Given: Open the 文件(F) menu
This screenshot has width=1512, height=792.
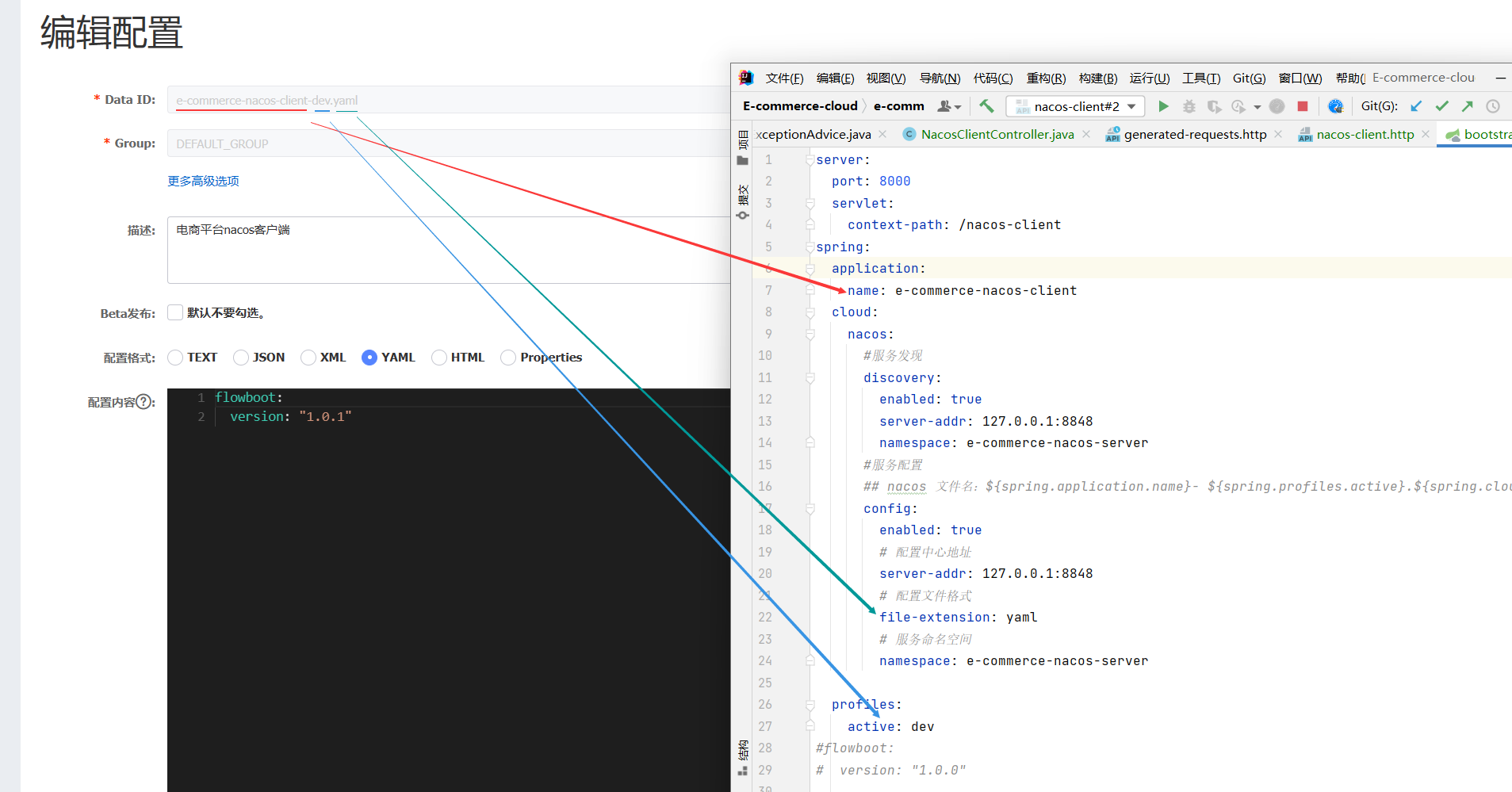Looking at the screenshot, I should pyautogui.click(x=784, y=78).
